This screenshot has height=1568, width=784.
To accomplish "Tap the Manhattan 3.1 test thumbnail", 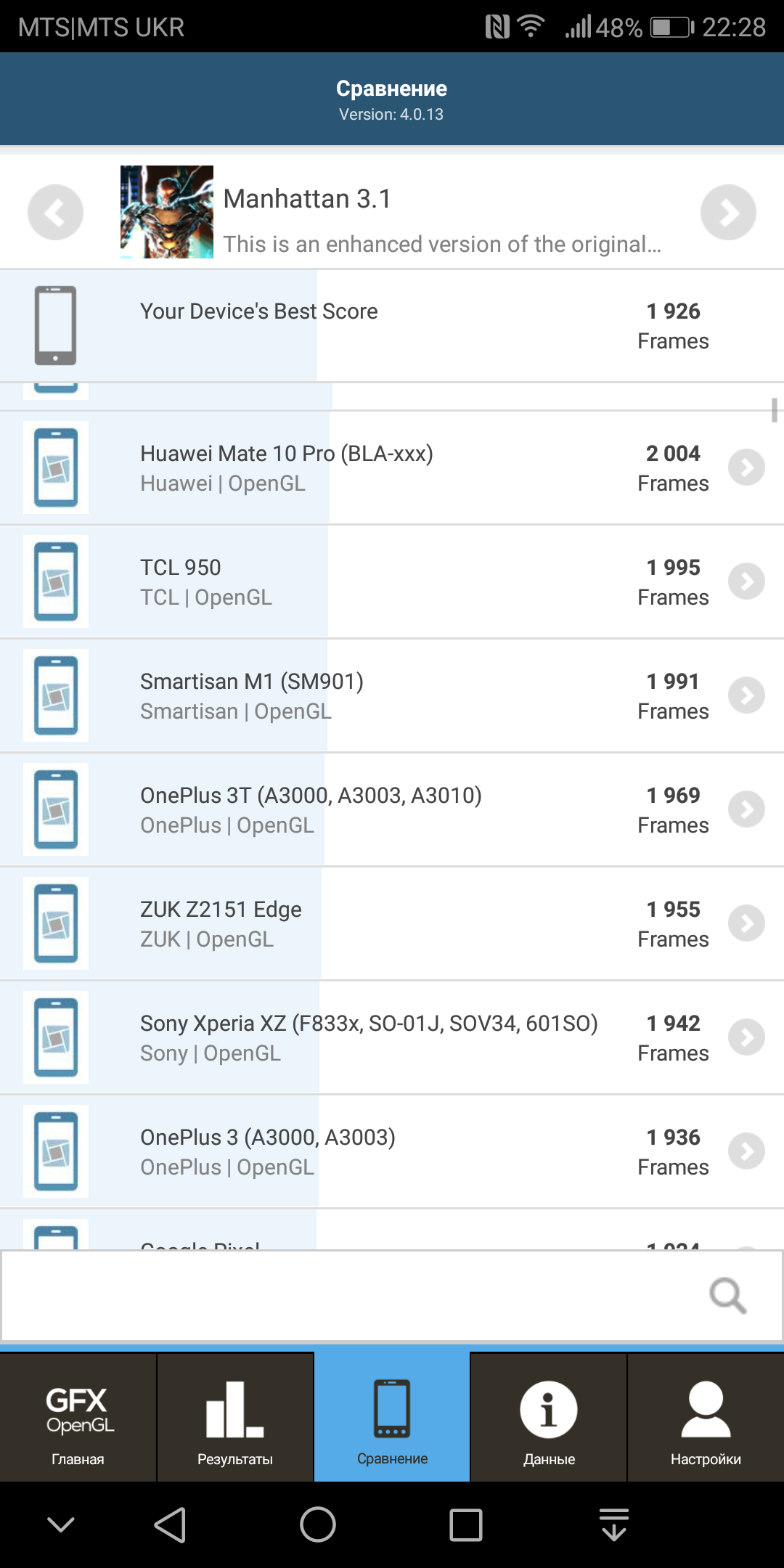I will coord(167,212).
